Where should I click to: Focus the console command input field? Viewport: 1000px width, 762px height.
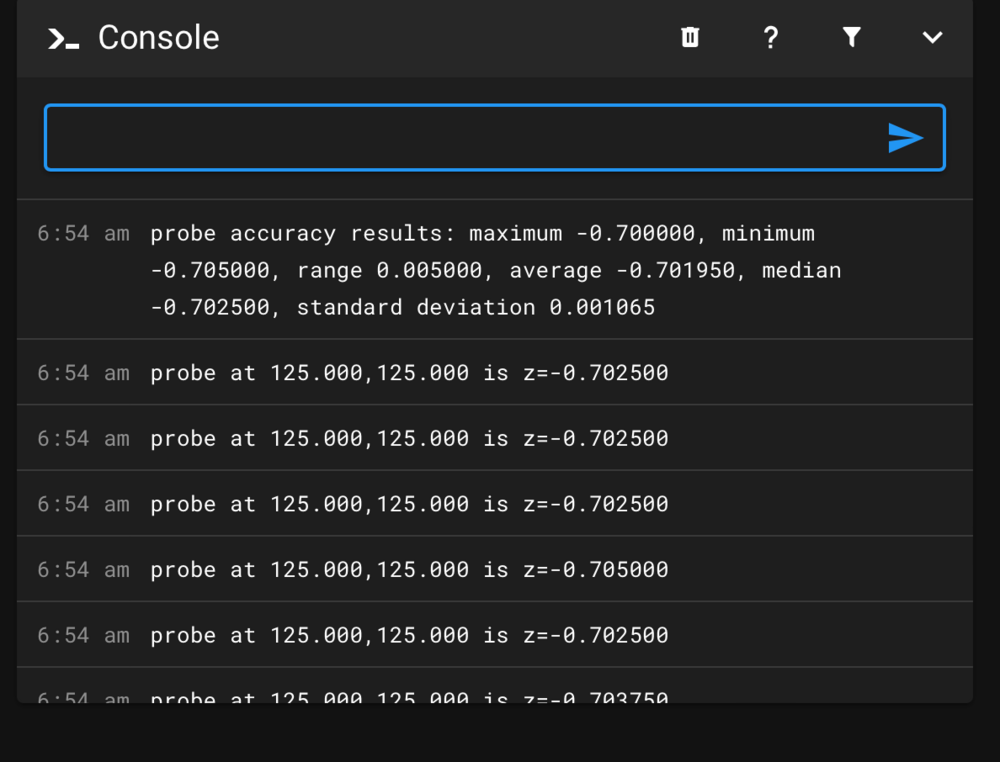pos(494,138)
